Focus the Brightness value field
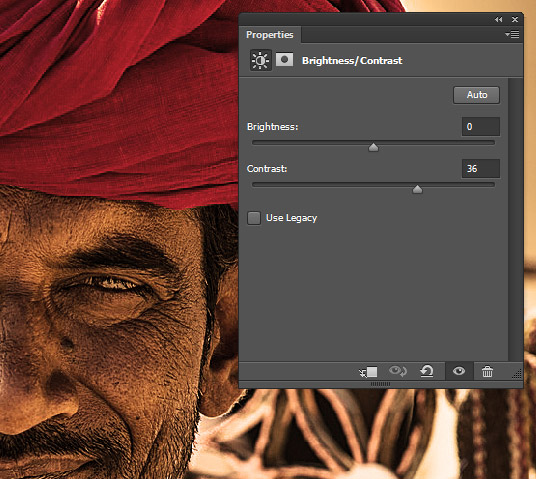 [x=481, y=127]
